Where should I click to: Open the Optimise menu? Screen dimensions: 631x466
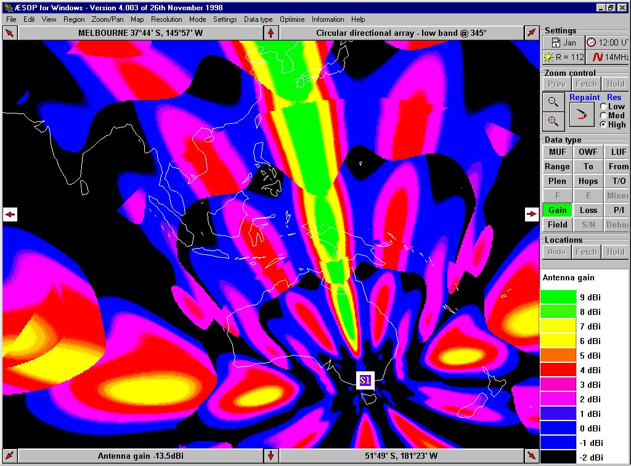[292, 19]
